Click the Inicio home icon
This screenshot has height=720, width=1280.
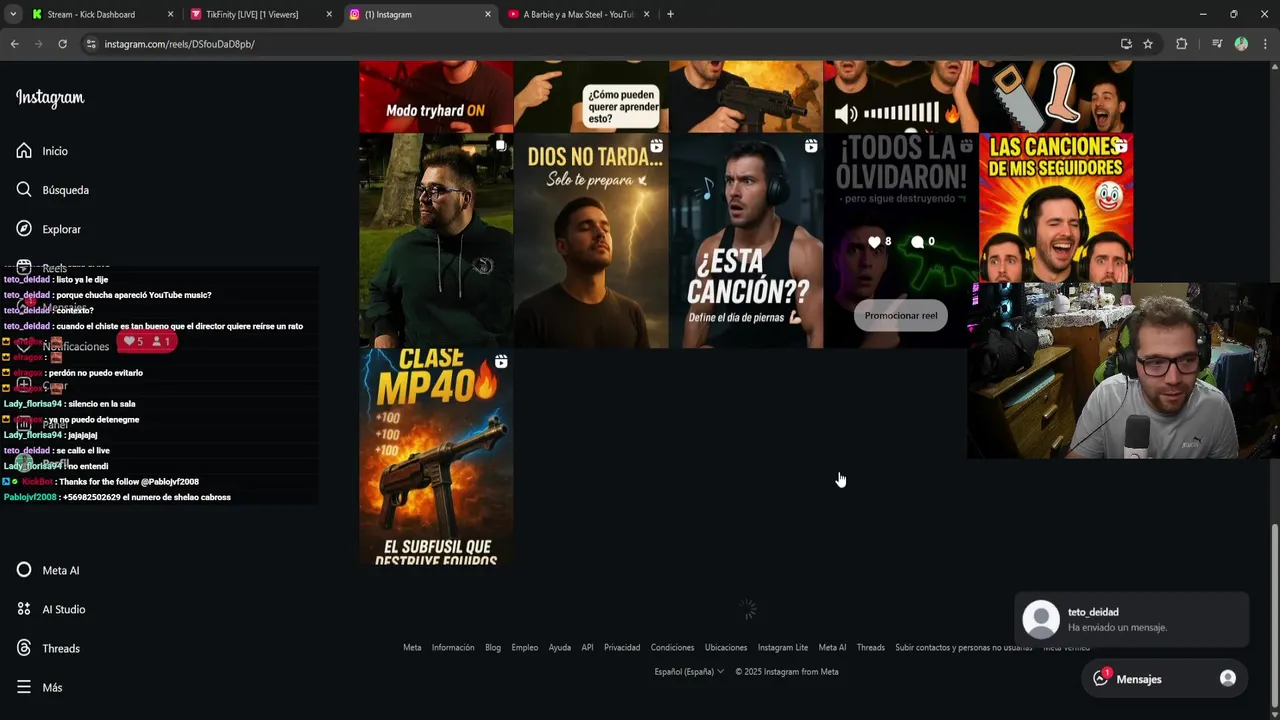pos(24,151)
